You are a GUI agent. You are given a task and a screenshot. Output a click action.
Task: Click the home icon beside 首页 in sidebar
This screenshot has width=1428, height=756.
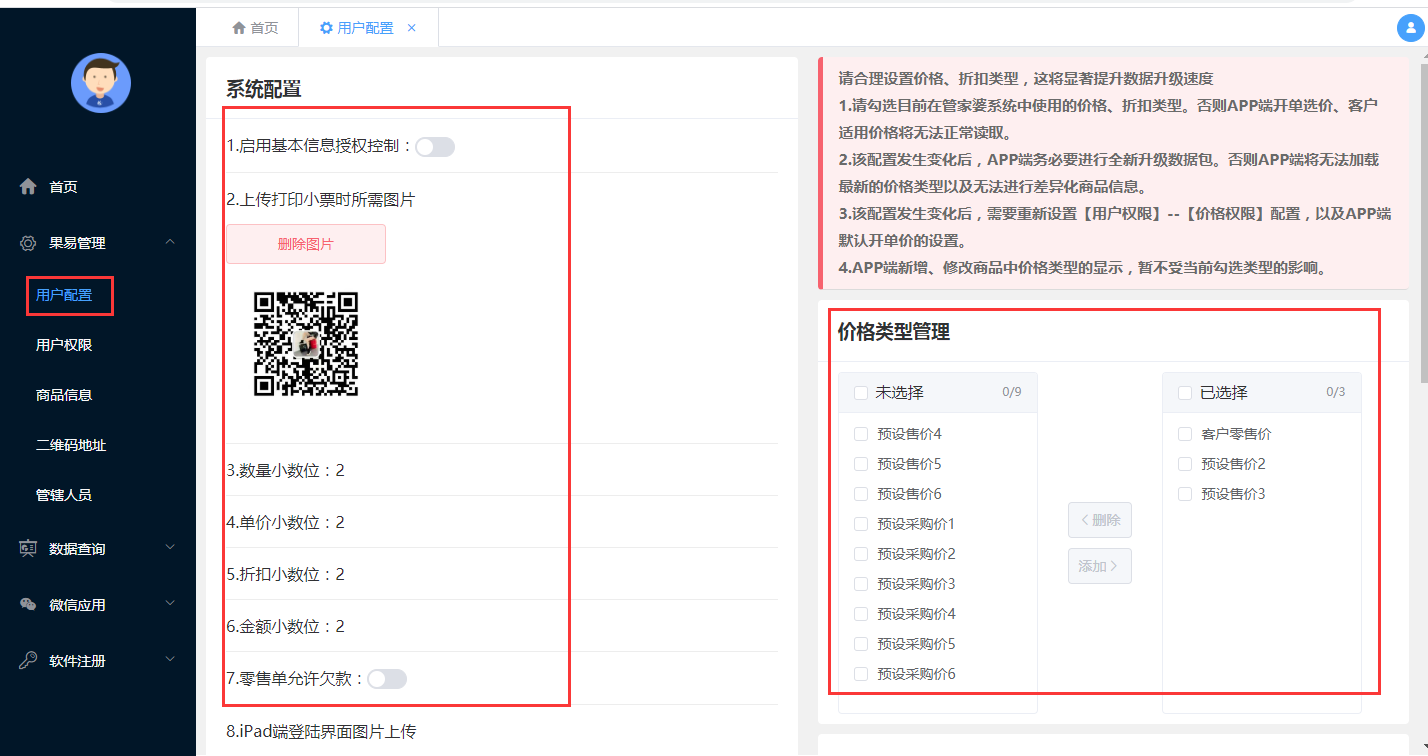tap(28, 187)
